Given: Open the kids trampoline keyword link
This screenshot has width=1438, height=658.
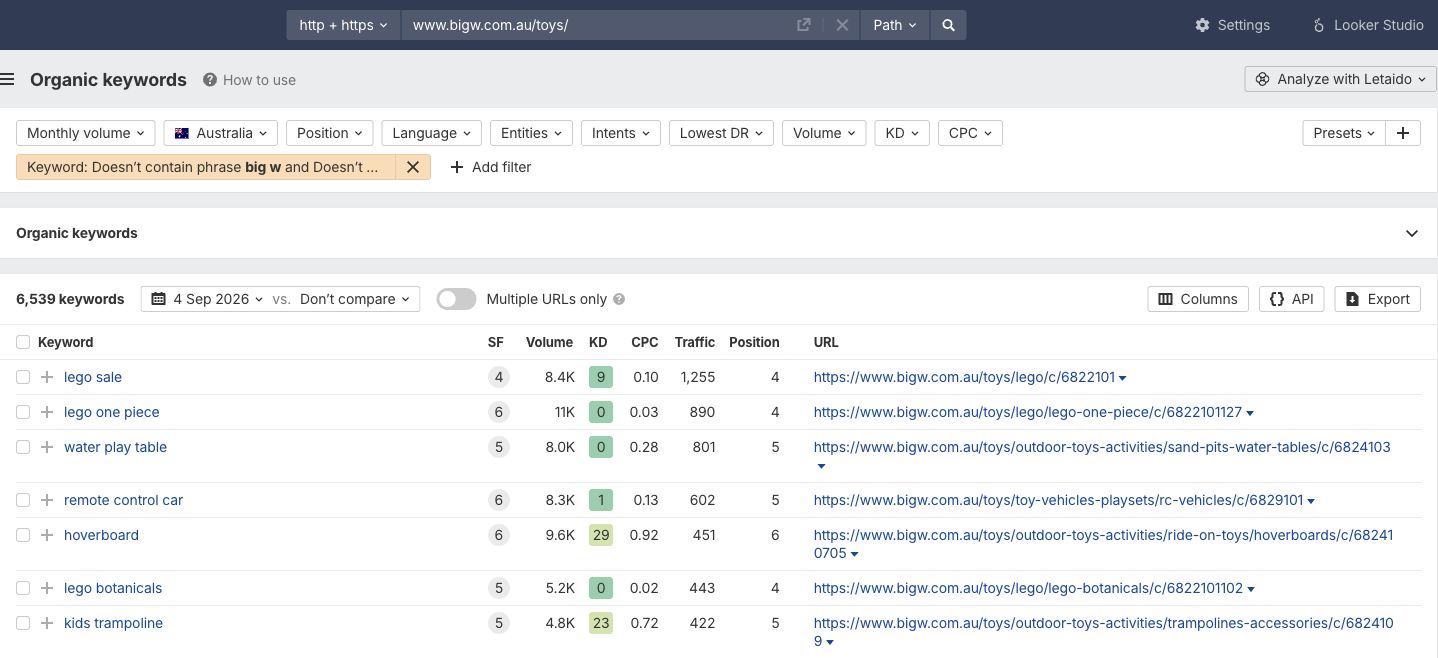Looking at the screenshot, I should [x=113, y=623].
